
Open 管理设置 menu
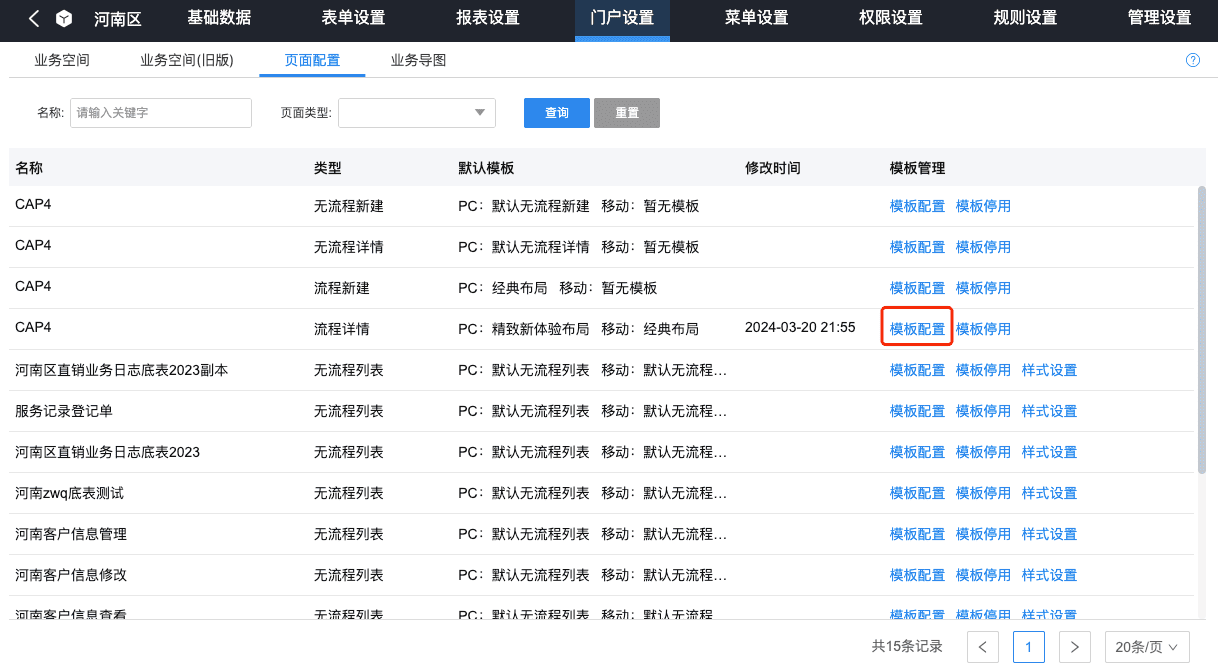coord(1159,18)
